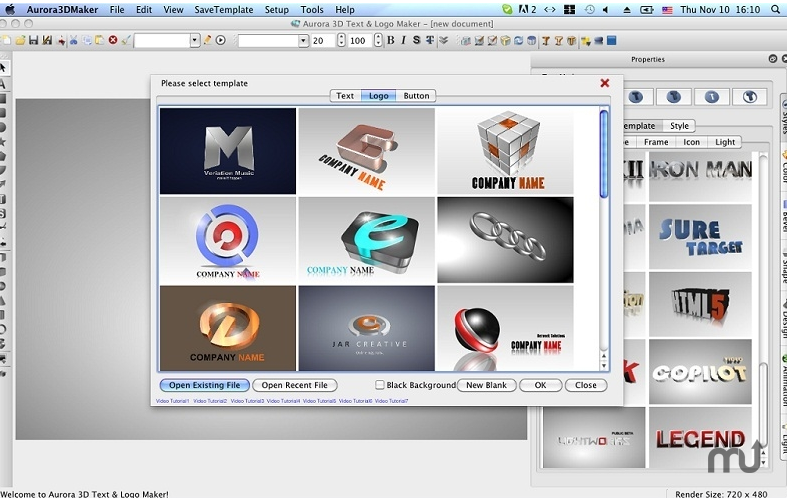787x498 pixels.
Task: Switch to the Button template tab
Action: pyautogui.click(x=416, y=95)
